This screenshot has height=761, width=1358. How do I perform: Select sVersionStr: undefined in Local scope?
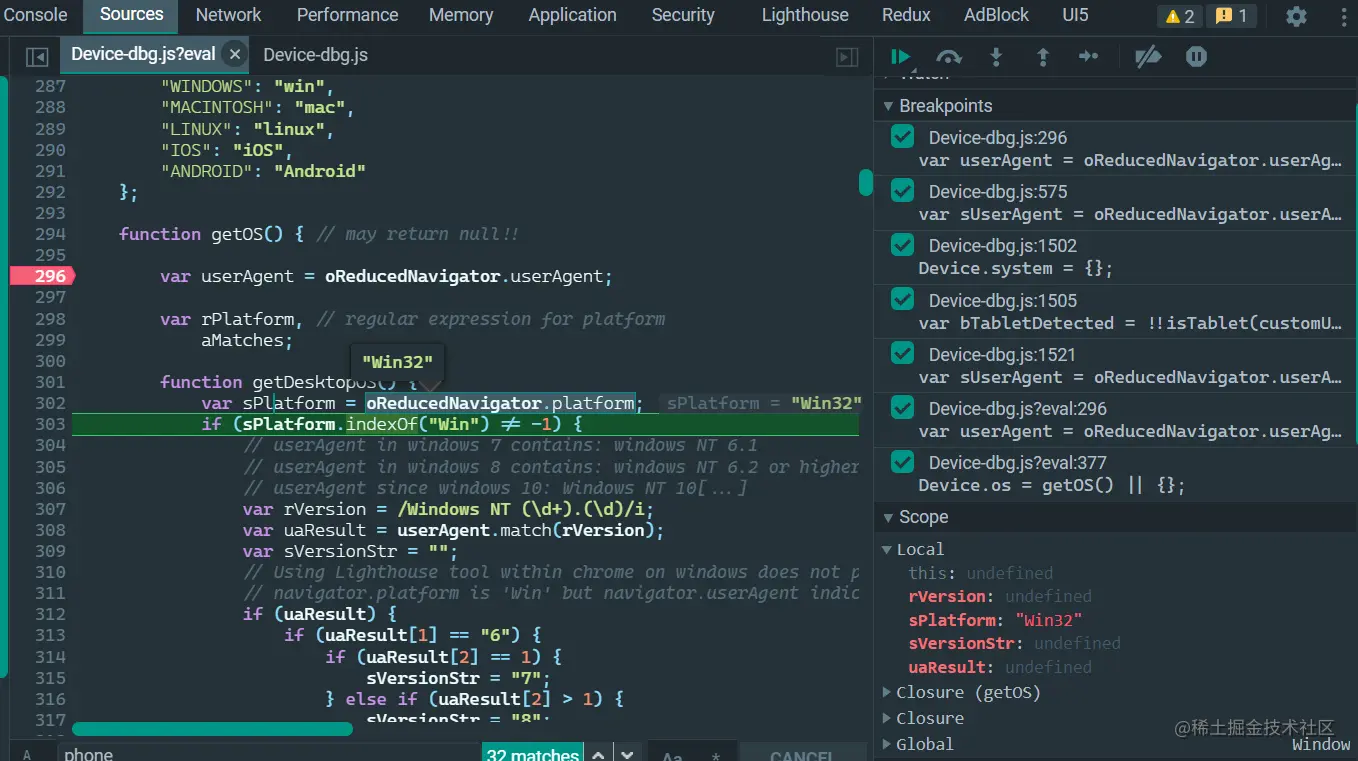click(1014, 643)
